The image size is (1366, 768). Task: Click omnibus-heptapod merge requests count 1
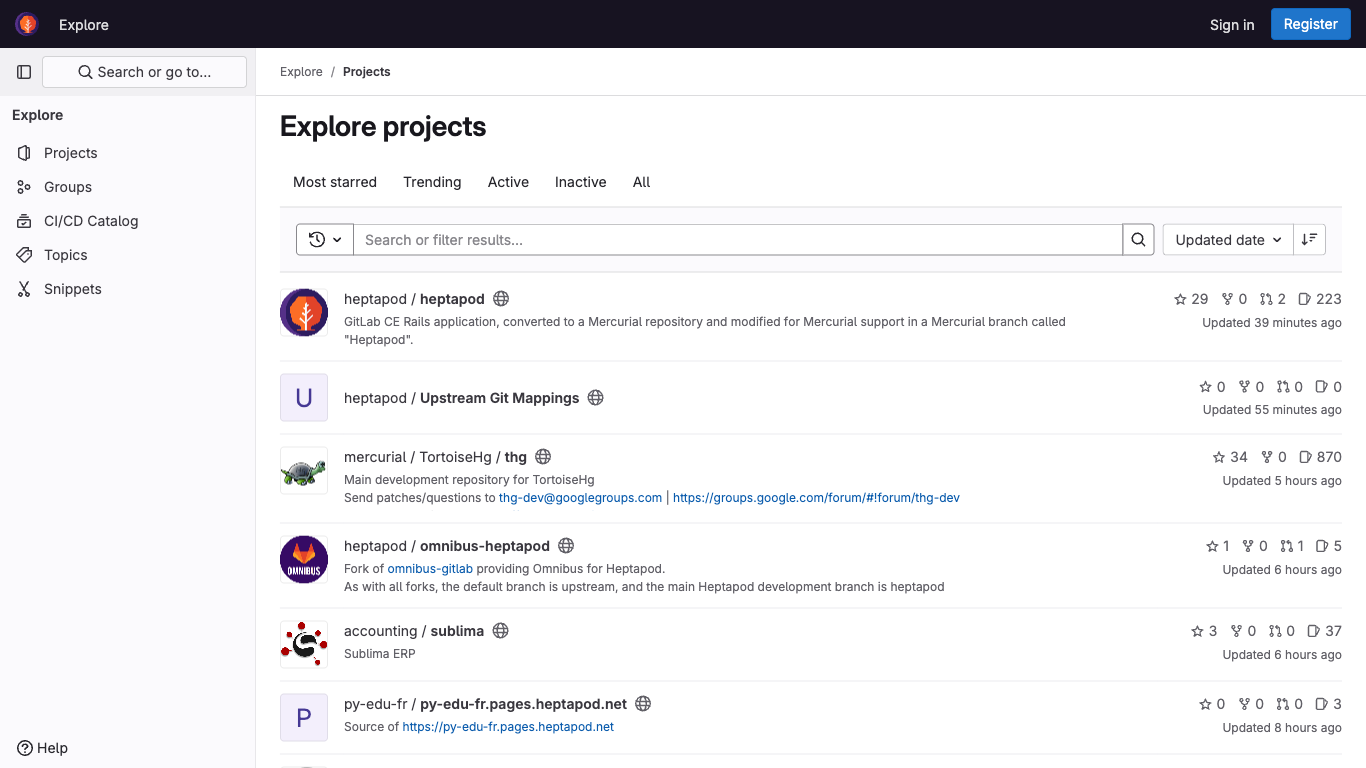click(x=1292, y=546)
